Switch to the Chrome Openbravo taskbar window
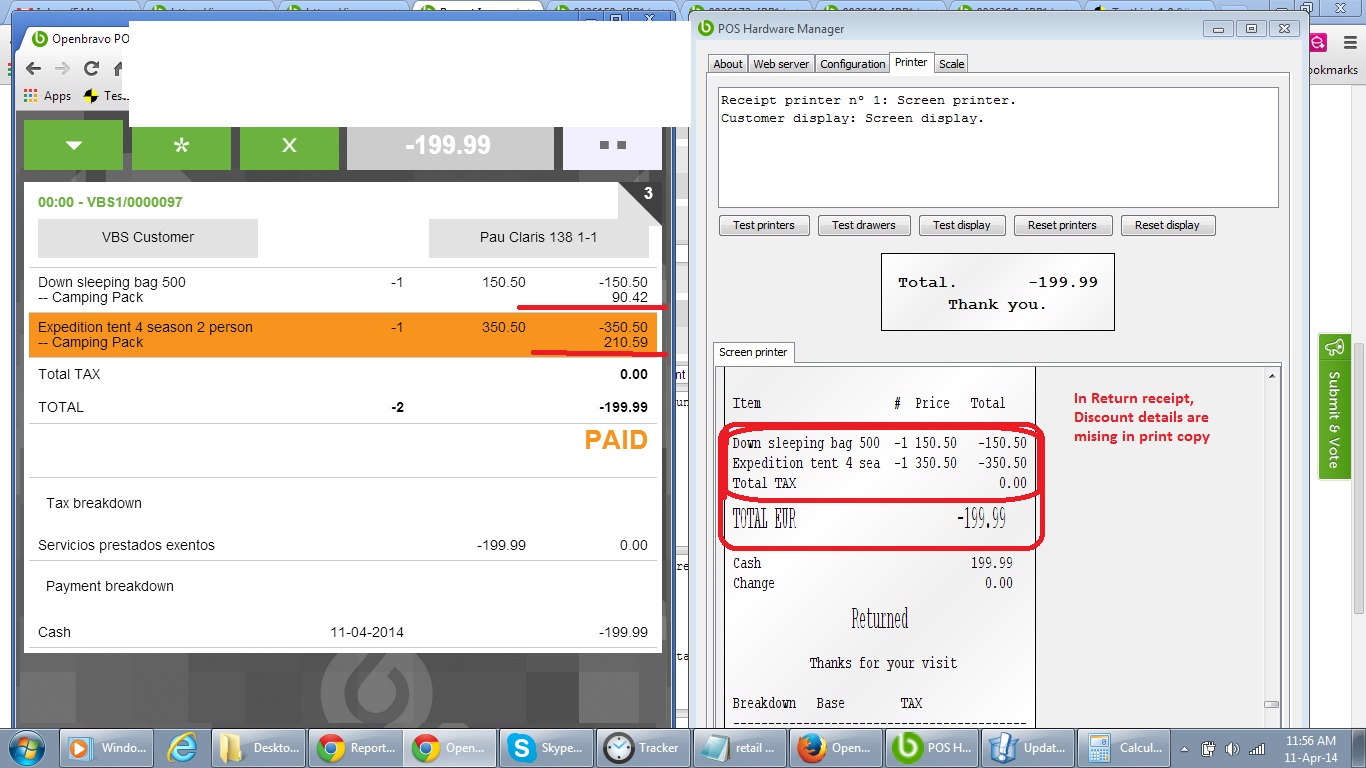Viewport: 1366px width, 768px height. [x=451, y=747]
